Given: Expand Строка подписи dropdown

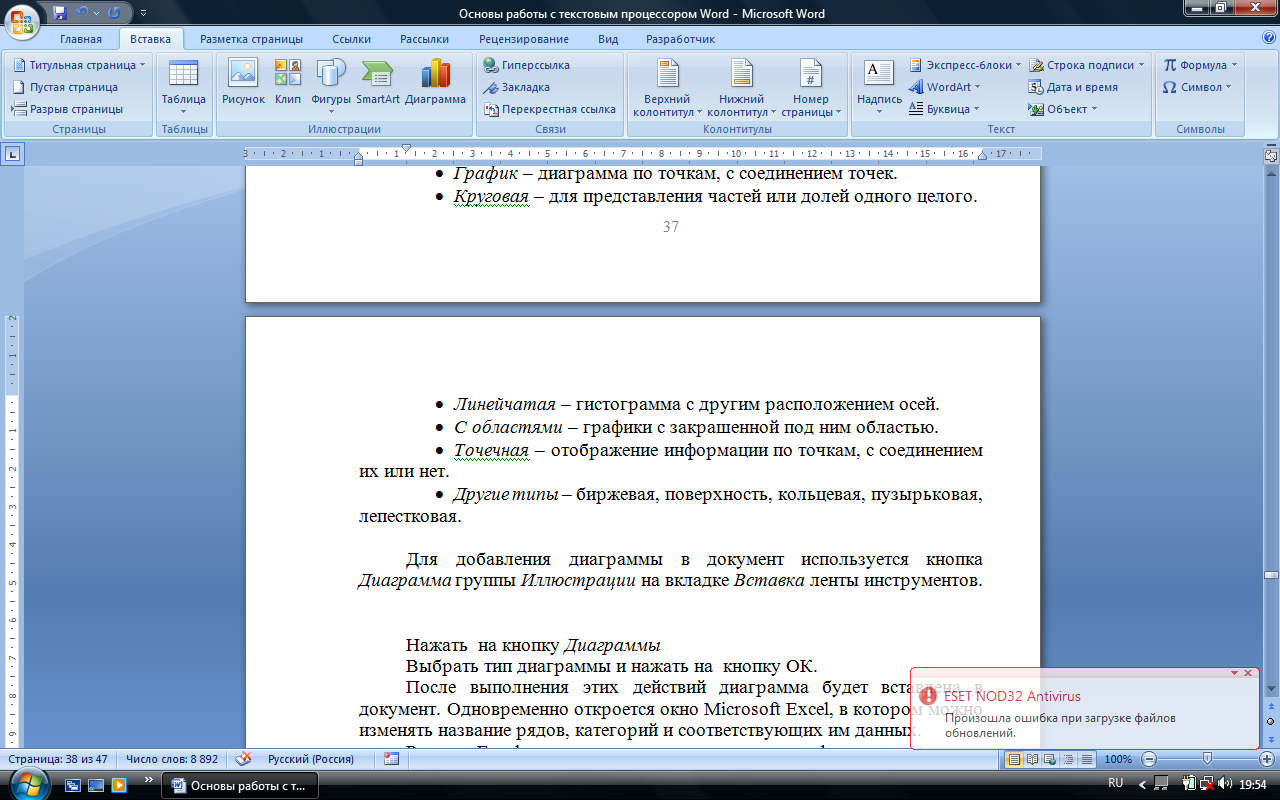Looking at the screenshot, I should click(x=1088, y=65).
